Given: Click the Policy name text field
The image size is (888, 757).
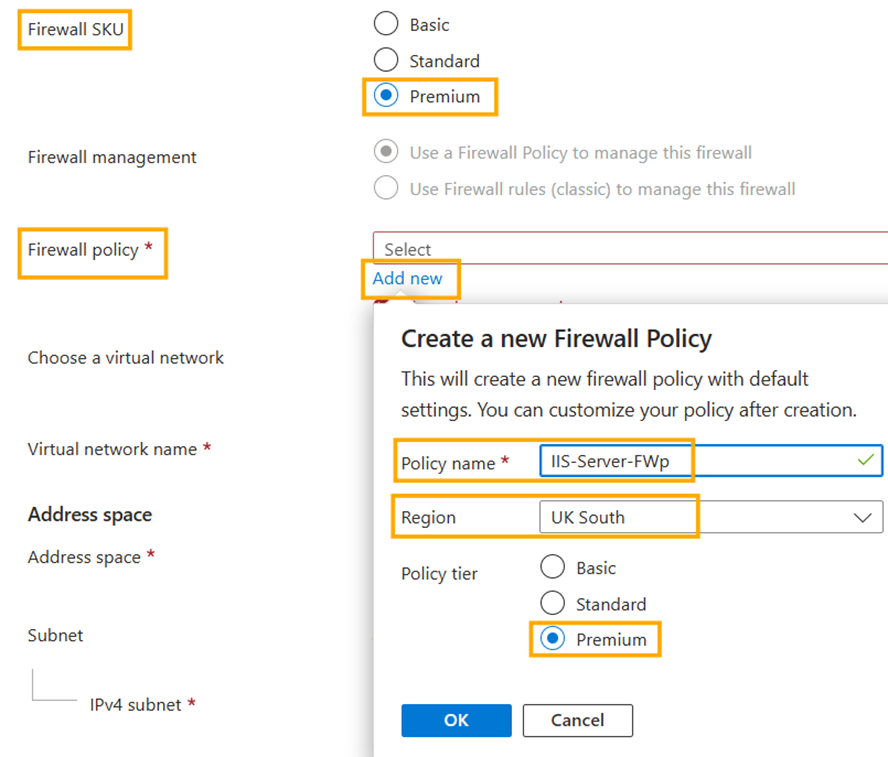Looking at the screenshot, I should tap(690, 461).
